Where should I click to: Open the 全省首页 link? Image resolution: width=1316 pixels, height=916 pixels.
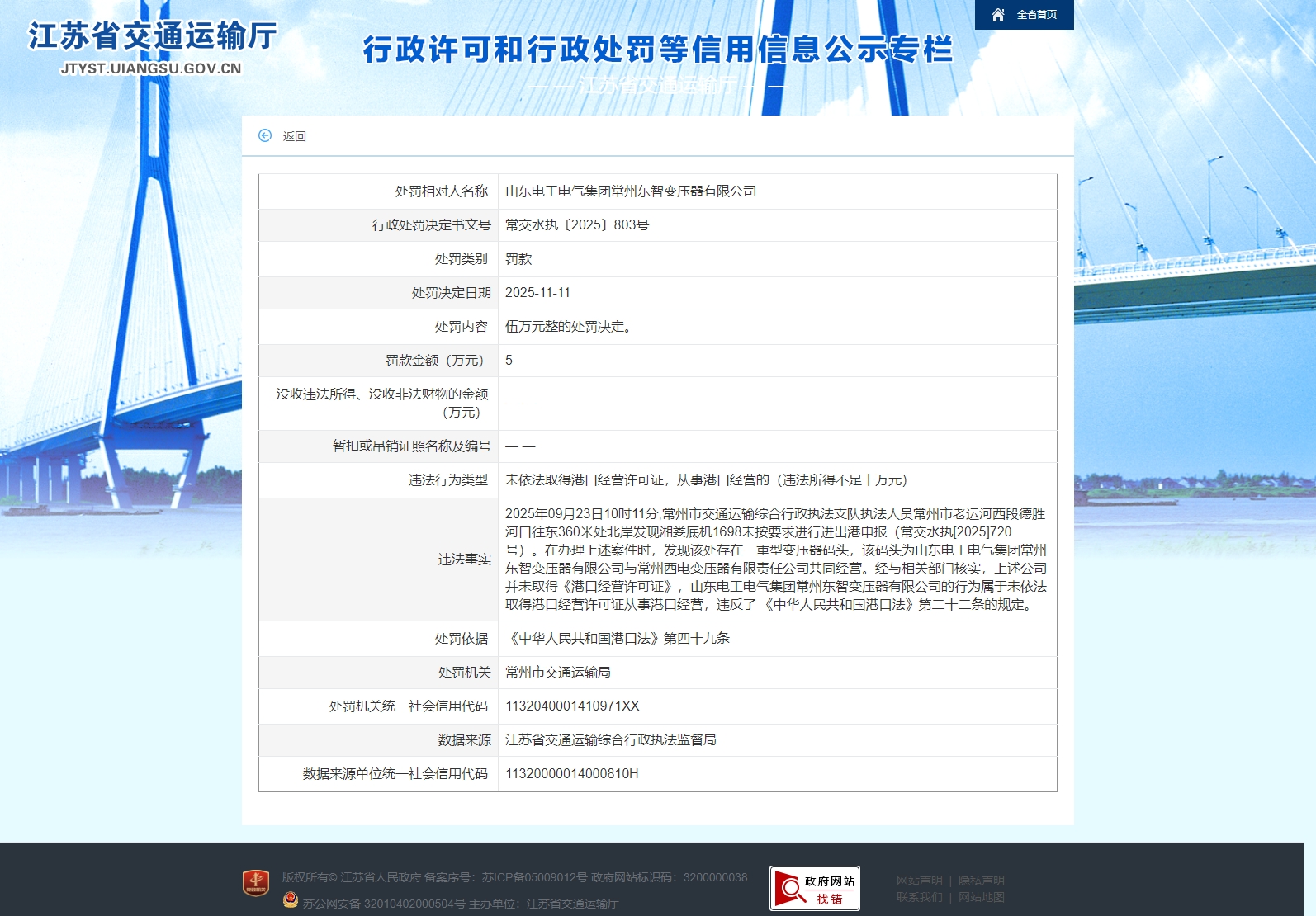1036,15
